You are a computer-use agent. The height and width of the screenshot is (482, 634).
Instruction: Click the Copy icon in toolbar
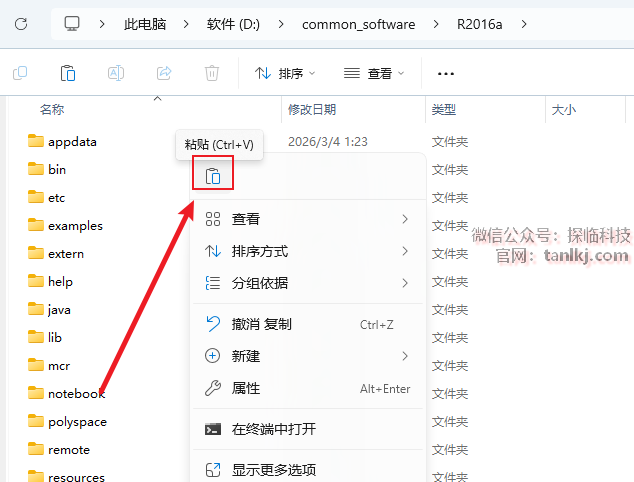coord(20,73)
